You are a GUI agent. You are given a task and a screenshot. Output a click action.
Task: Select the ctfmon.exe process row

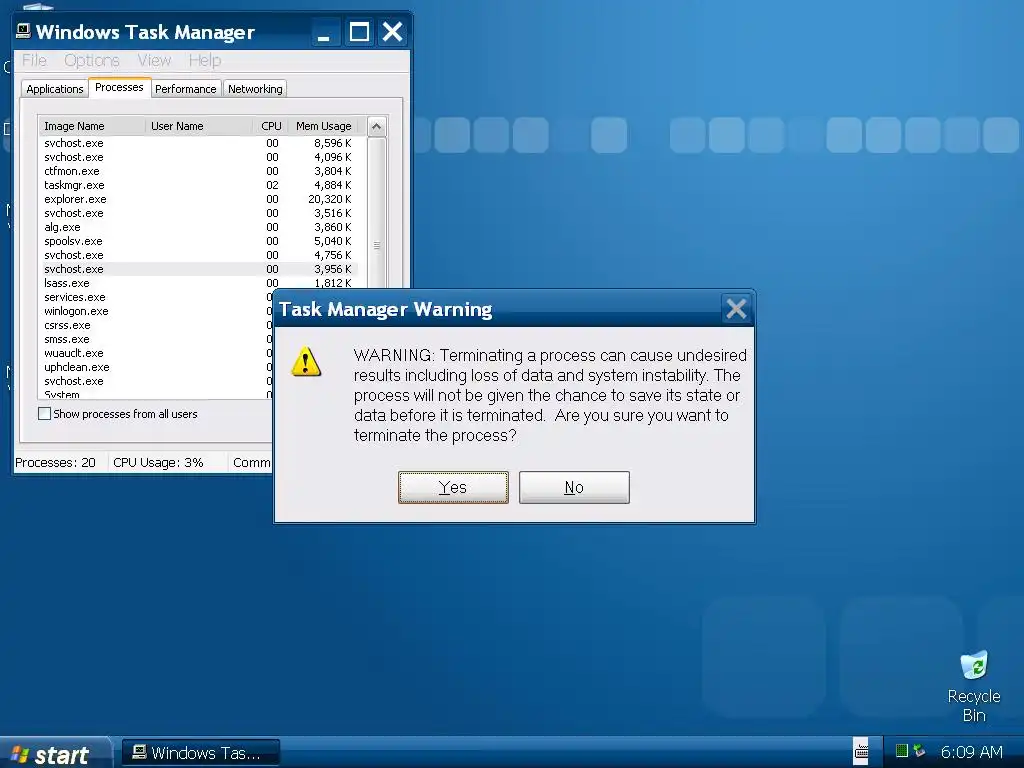tap(198, 171)
